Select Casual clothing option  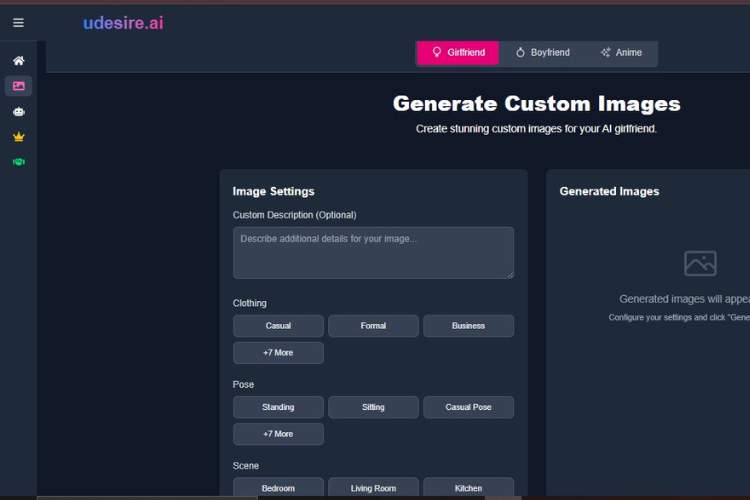tap(278, 326)
